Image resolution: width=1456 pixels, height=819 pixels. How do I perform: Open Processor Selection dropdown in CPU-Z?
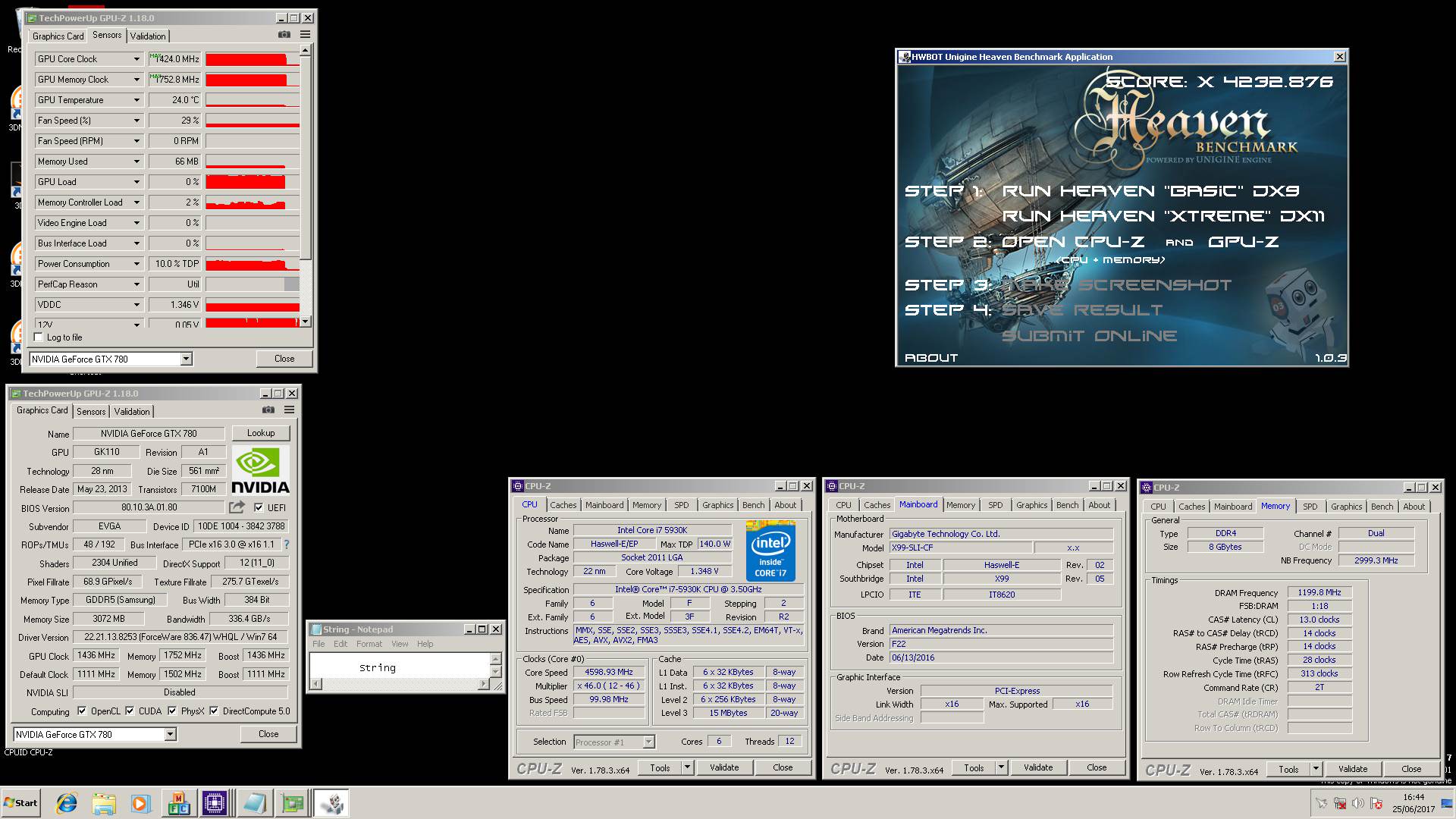click(x=648, y=742)
